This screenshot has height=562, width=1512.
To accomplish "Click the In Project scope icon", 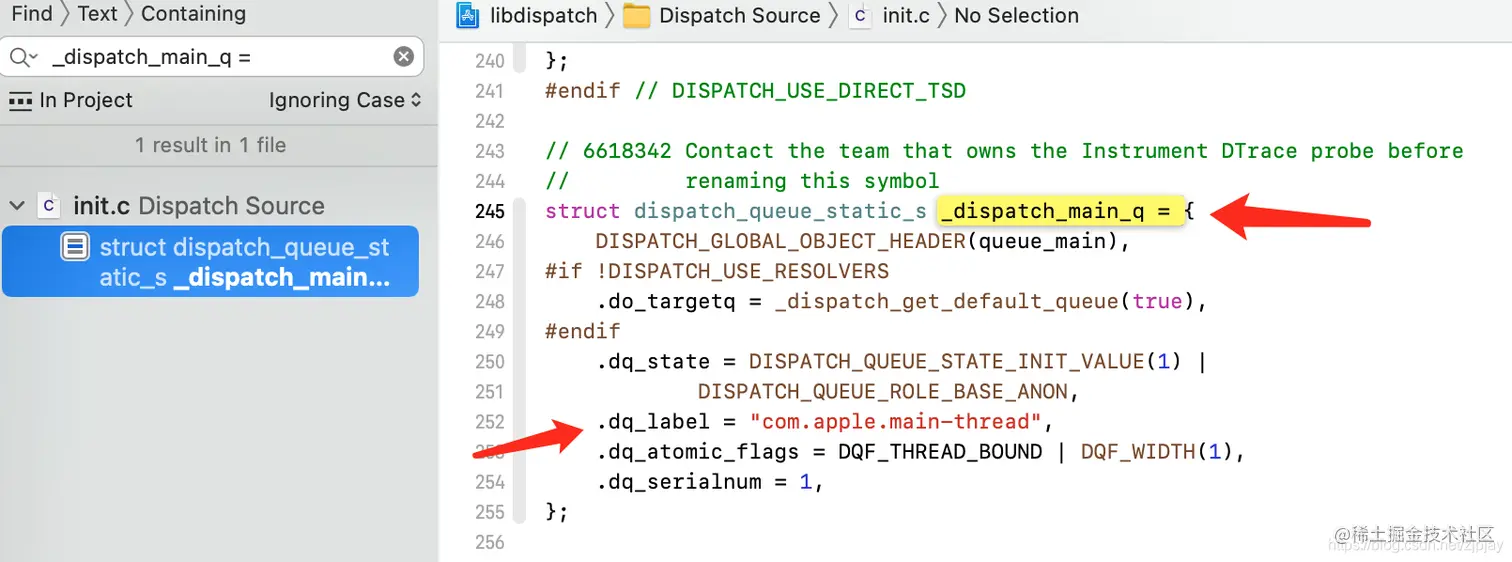I will tap(20, 100).
